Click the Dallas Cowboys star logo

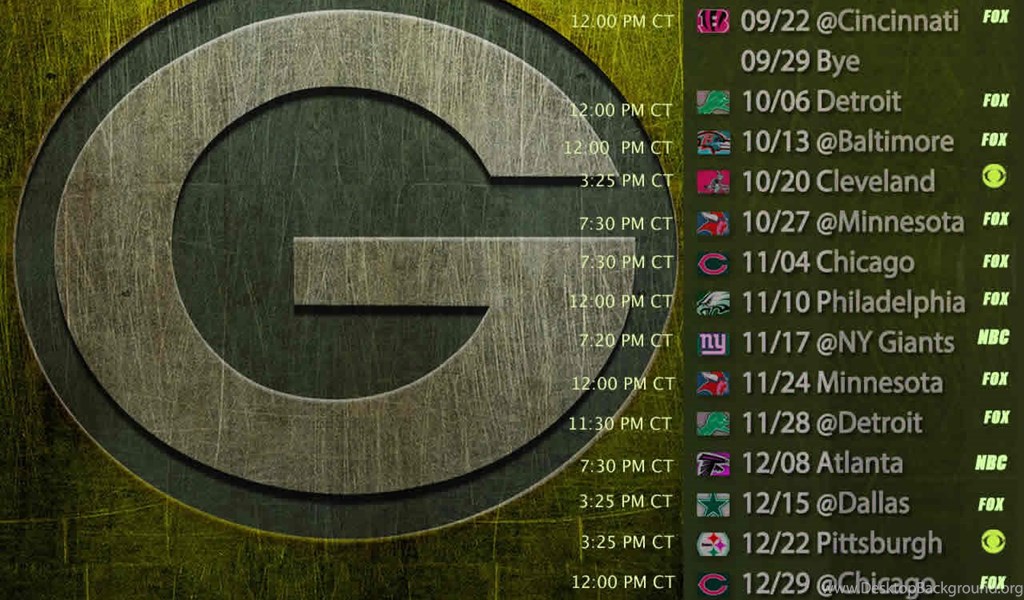(713, 504)
